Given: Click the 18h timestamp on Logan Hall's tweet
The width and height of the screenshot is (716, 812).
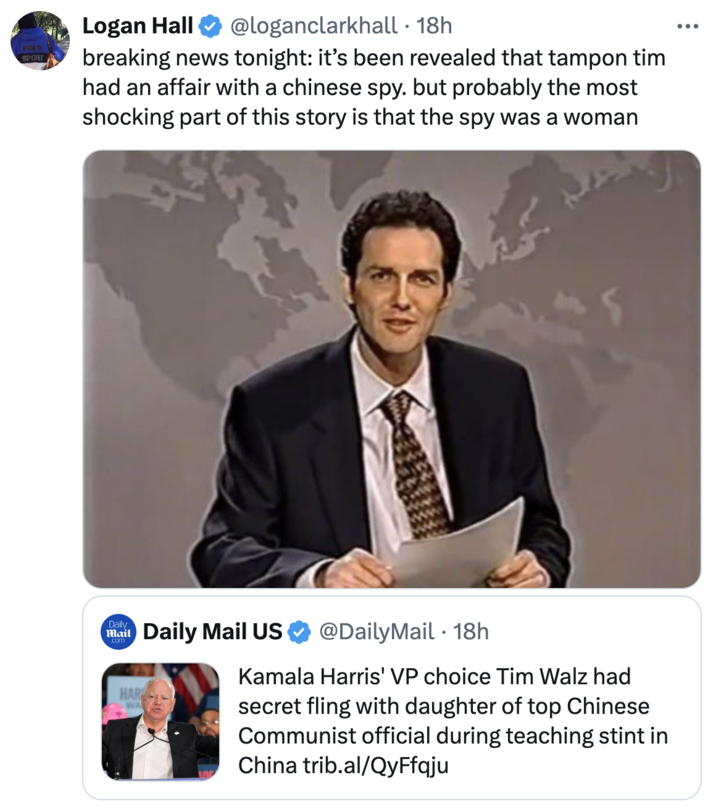Looking at the screenshot, I should (x=435, y=24).
